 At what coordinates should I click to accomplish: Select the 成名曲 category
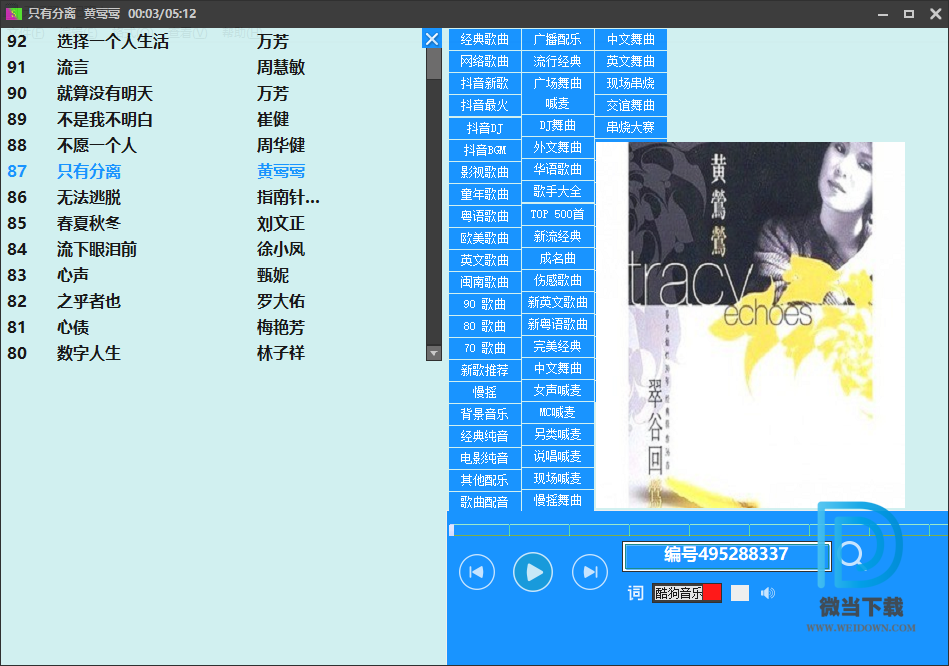point(557,259)
